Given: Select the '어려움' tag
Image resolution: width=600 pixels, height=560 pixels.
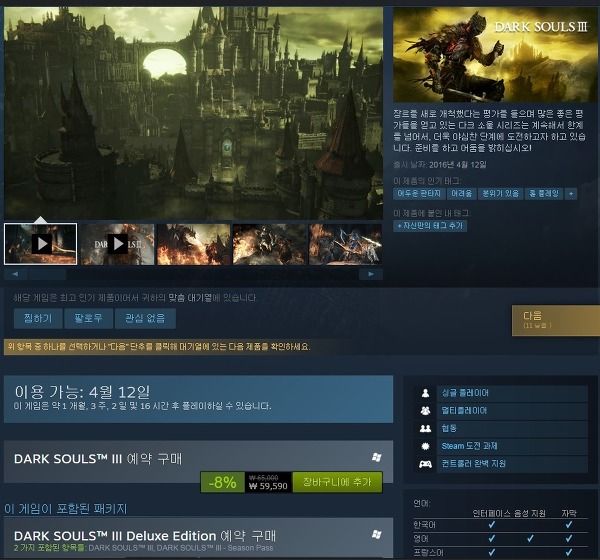Looking at the screenshot, I should click(461, 194).
